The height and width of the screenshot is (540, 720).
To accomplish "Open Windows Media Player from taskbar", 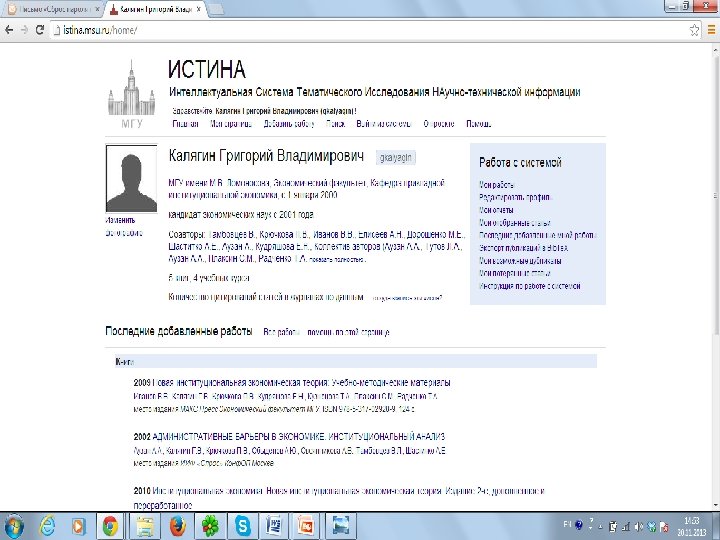I will [x=79, y=526].
